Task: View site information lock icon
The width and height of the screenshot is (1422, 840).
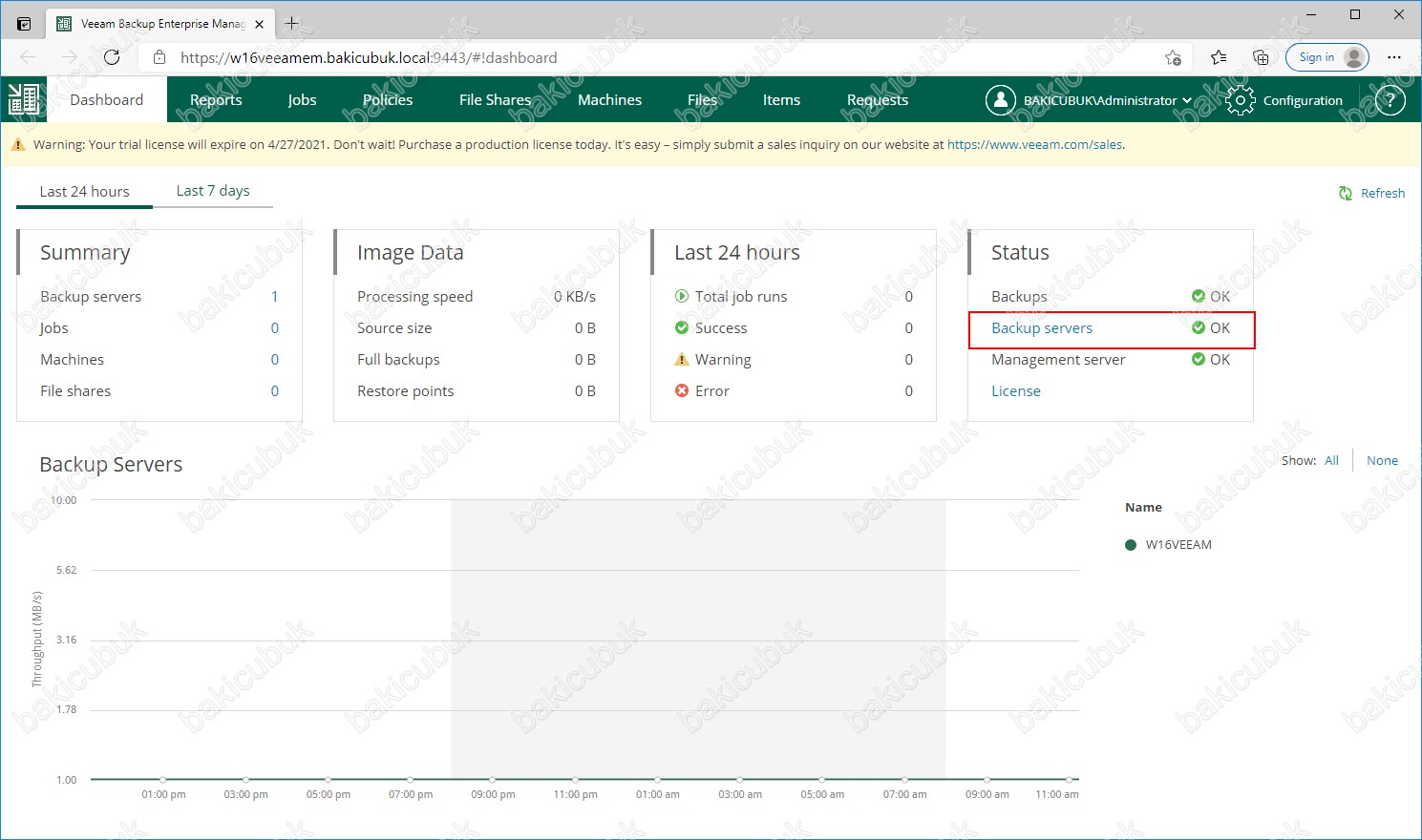Action: 159,57
